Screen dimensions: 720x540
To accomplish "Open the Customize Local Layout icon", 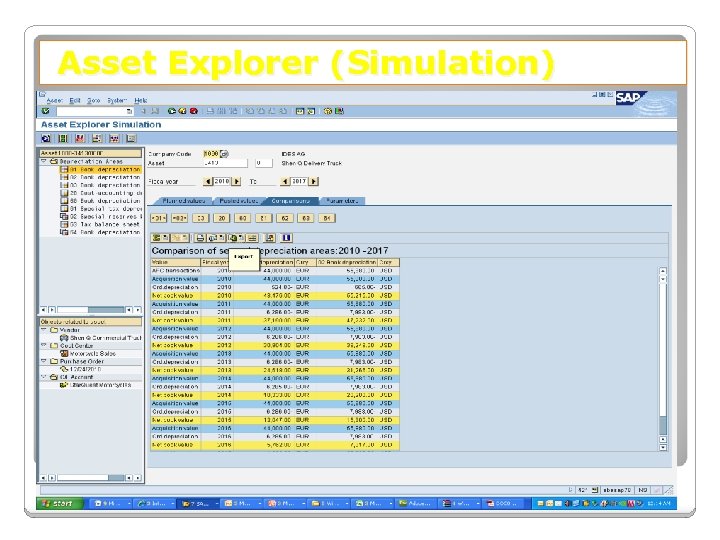I will (339, 111).
